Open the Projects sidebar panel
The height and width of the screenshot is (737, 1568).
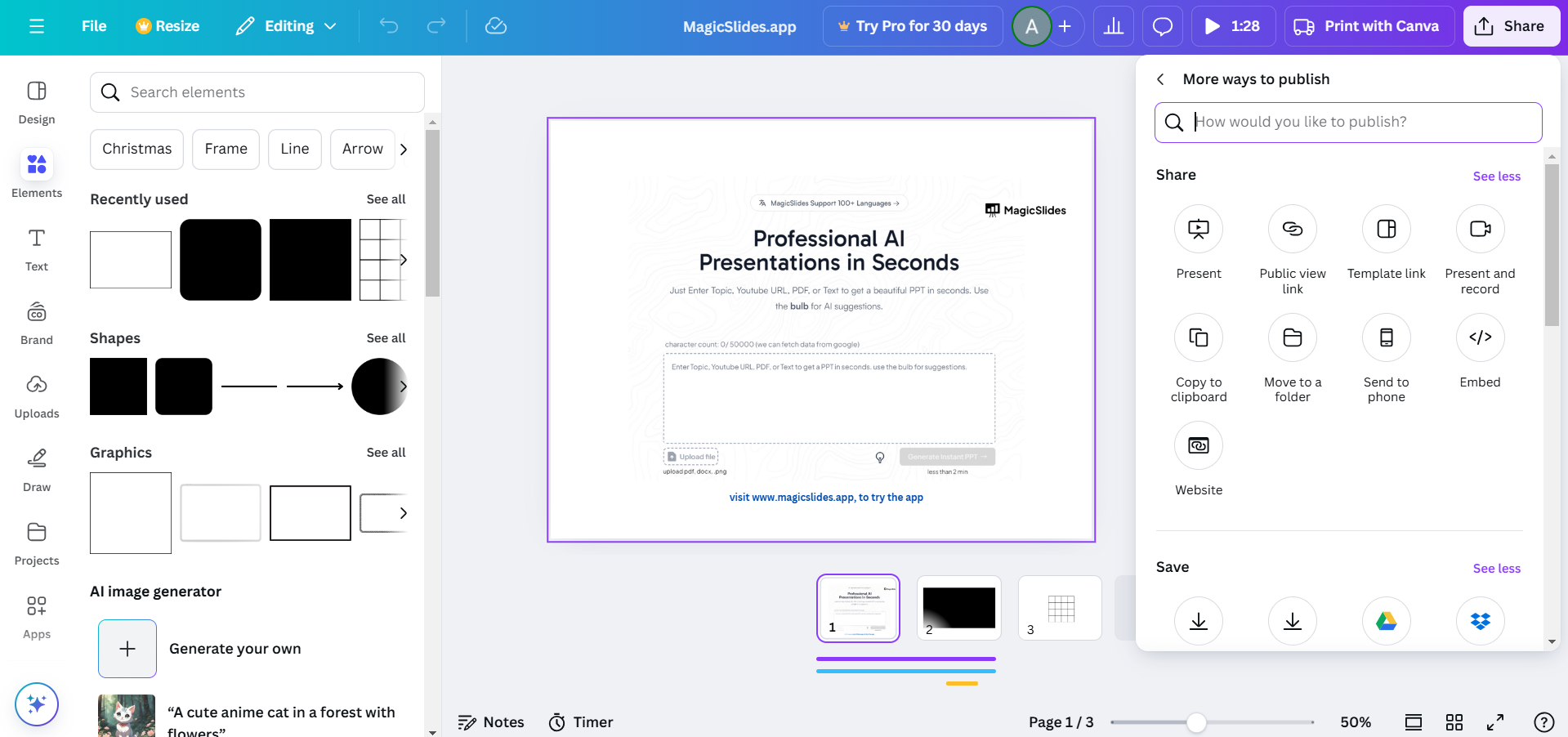pyautogui.click(x=37, y=543)
